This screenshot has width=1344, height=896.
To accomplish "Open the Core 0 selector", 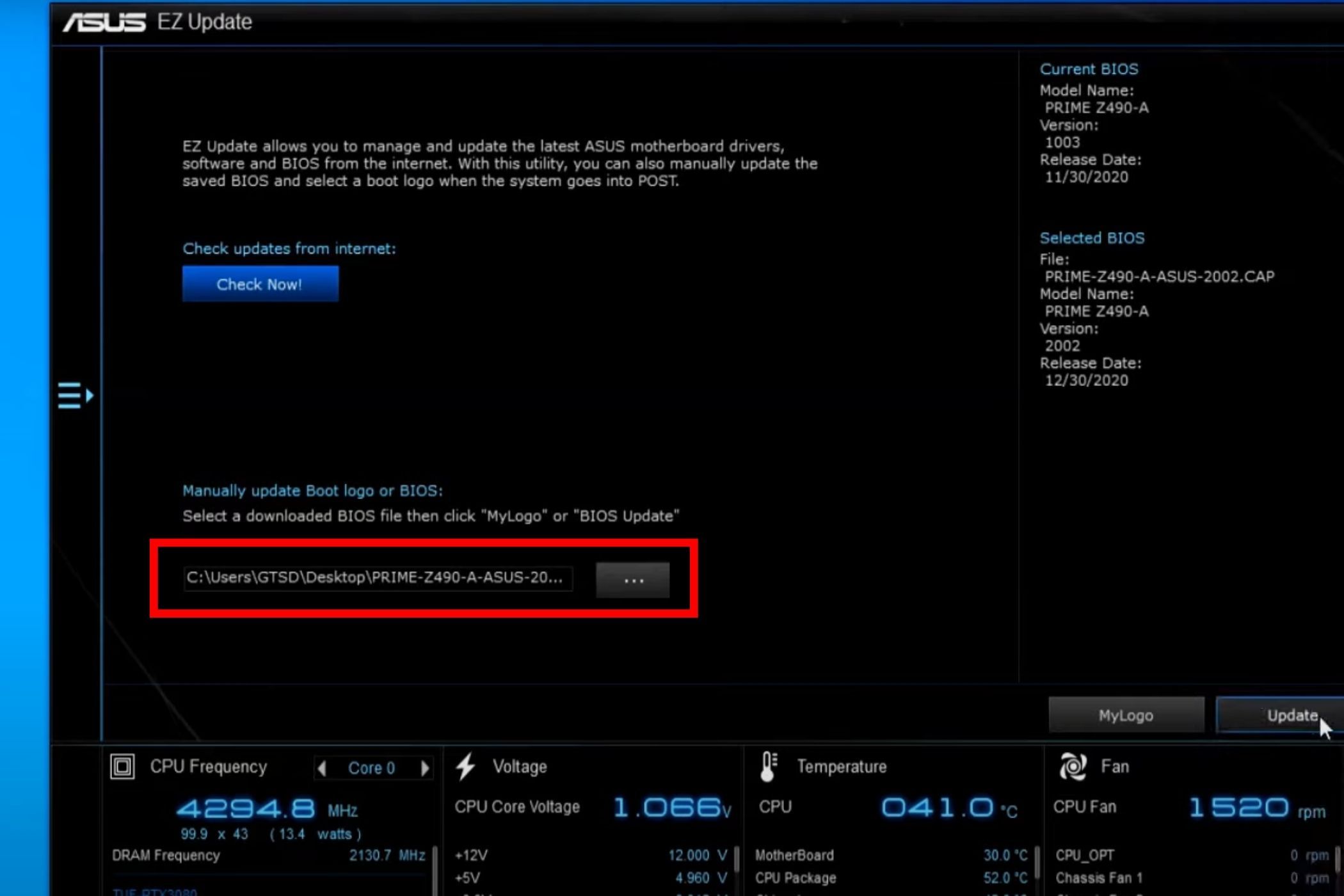I will [x=372, y=768].
